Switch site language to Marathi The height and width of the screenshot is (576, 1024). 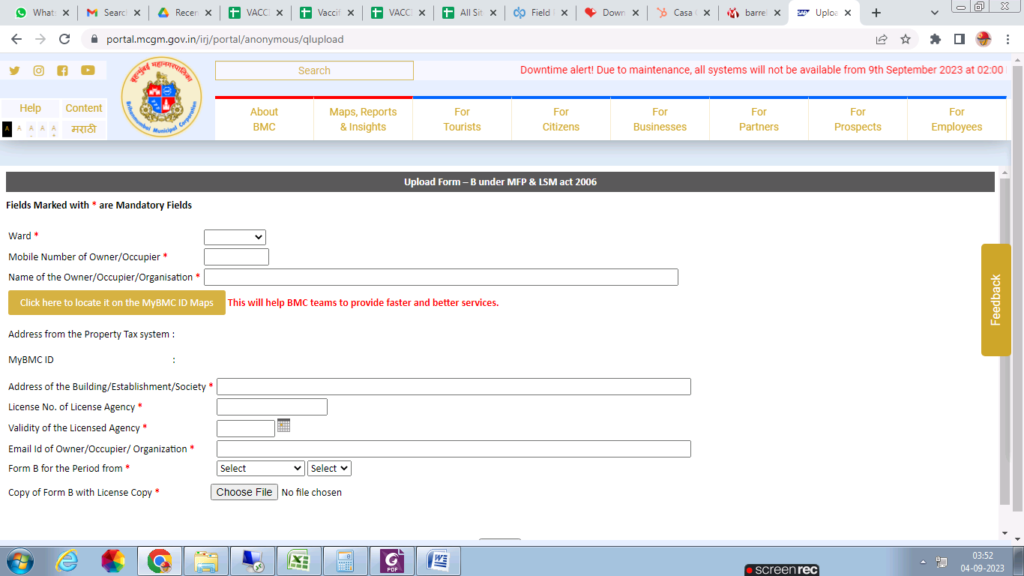click(83, 128)
